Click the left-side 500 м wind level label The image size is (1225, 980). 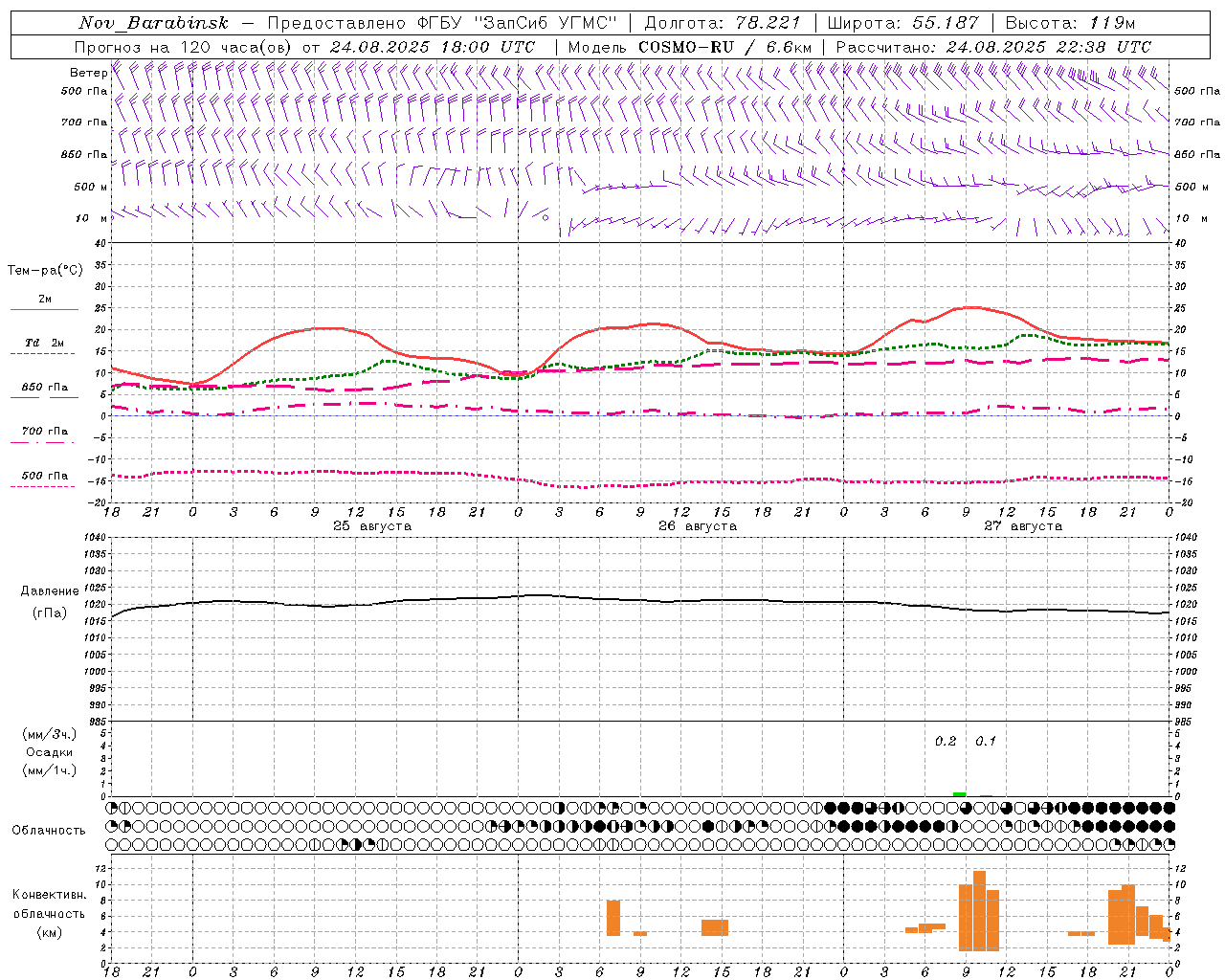pyautogui.click(x=91, y=187)
